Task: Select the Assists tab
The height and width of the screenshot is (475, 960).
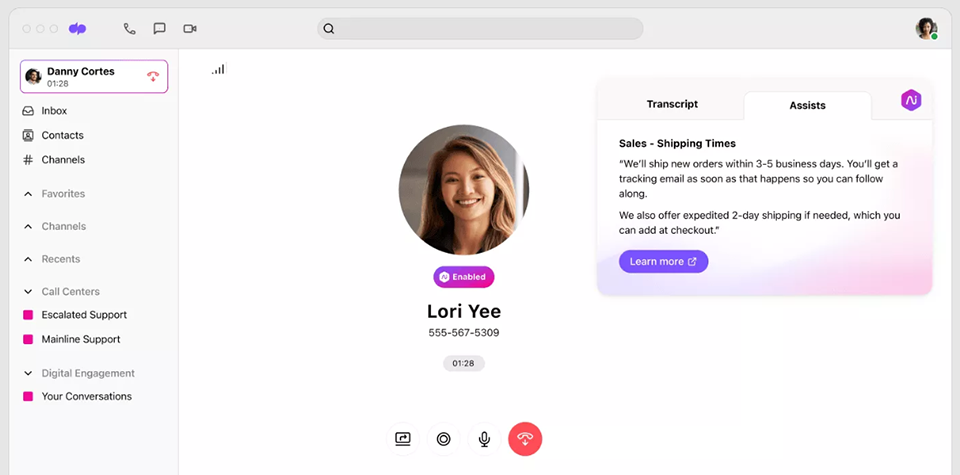Action: 807,105
